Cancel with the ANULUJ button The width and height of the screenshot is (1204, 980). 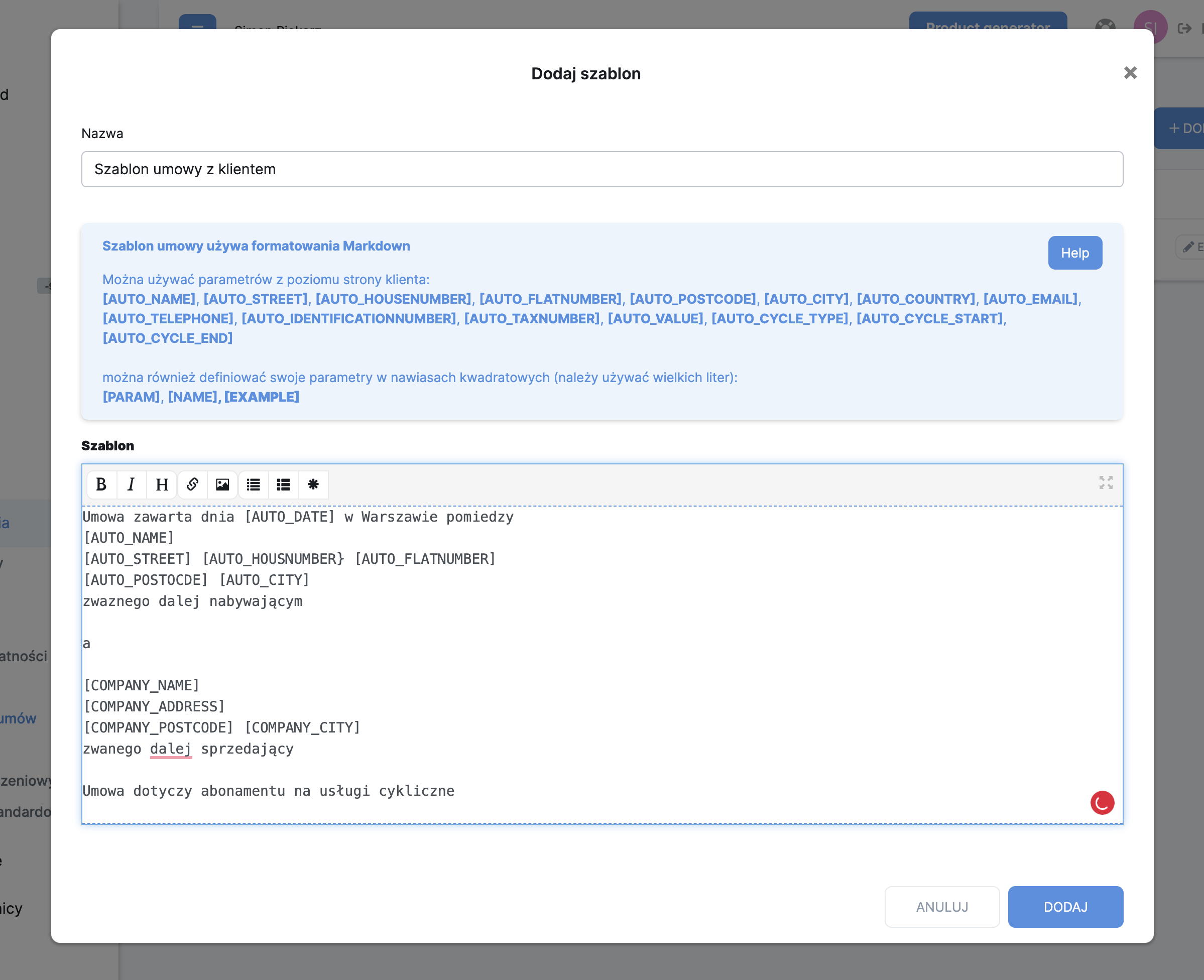coord(941,907)
